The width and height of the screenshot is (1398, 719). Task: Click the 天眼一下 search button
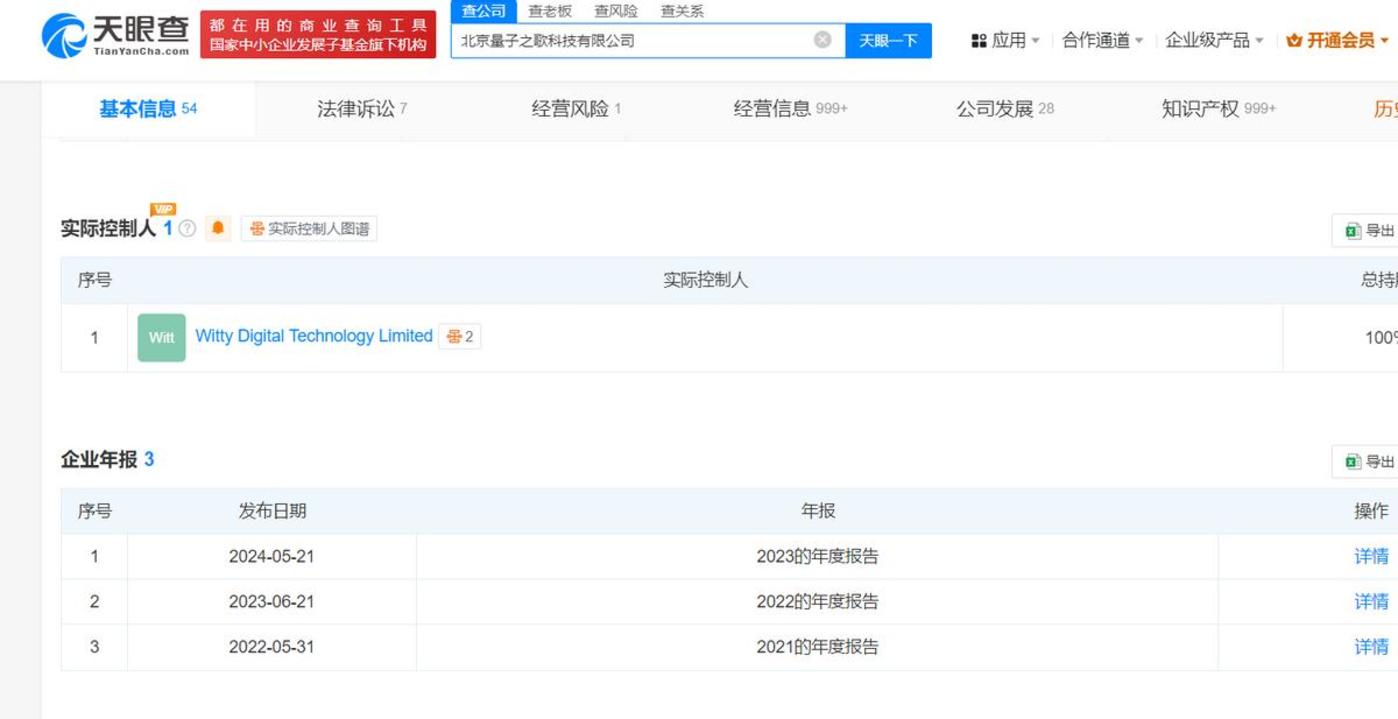click(x=888, y=40)
